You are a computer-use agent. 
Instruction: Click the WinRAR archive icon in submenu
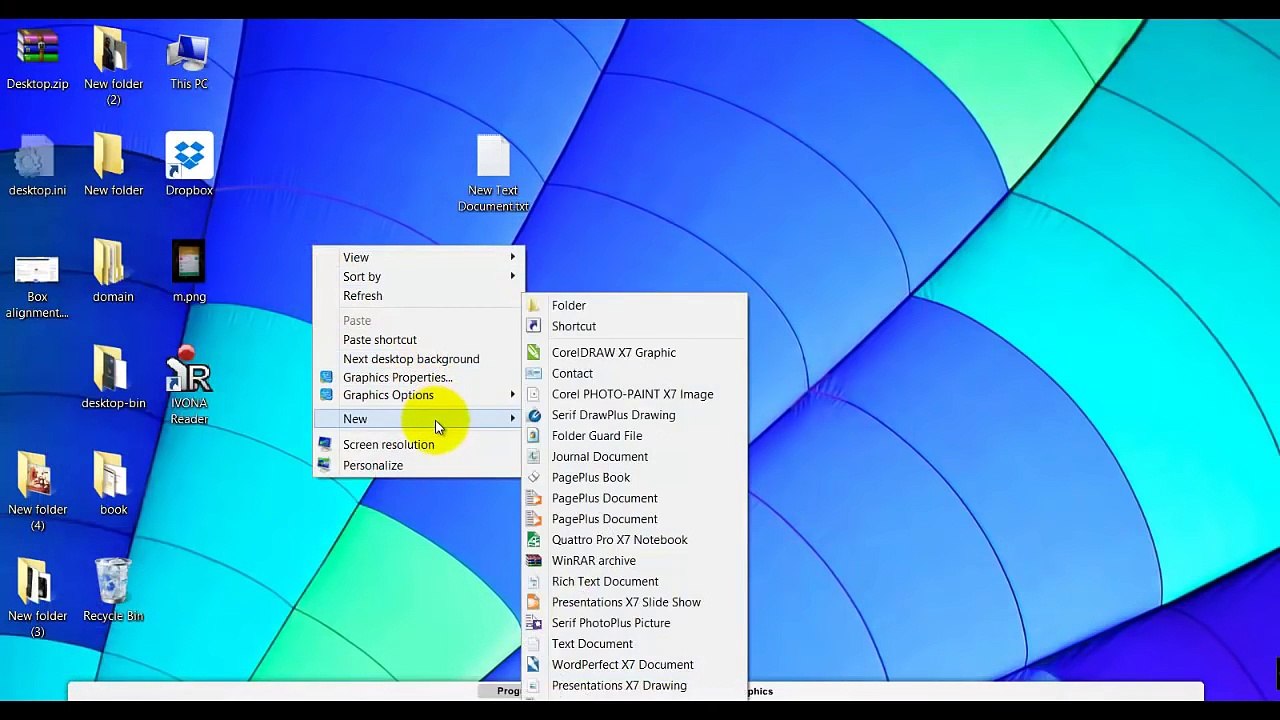click(534, 560)
